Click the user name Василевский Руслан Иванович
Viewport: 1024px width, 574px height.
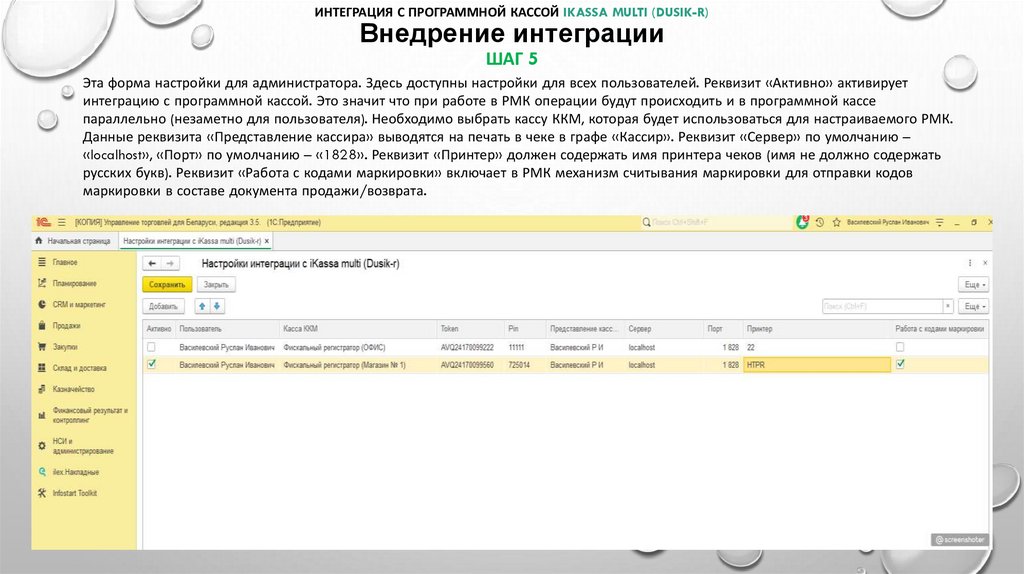point(888,223)
